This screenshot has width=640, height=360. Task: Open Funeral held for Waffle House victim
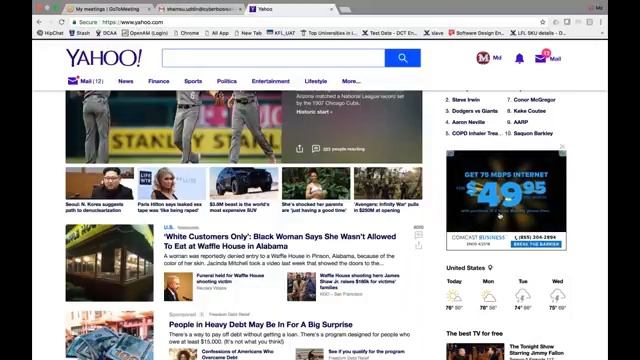tap(230, 278)
